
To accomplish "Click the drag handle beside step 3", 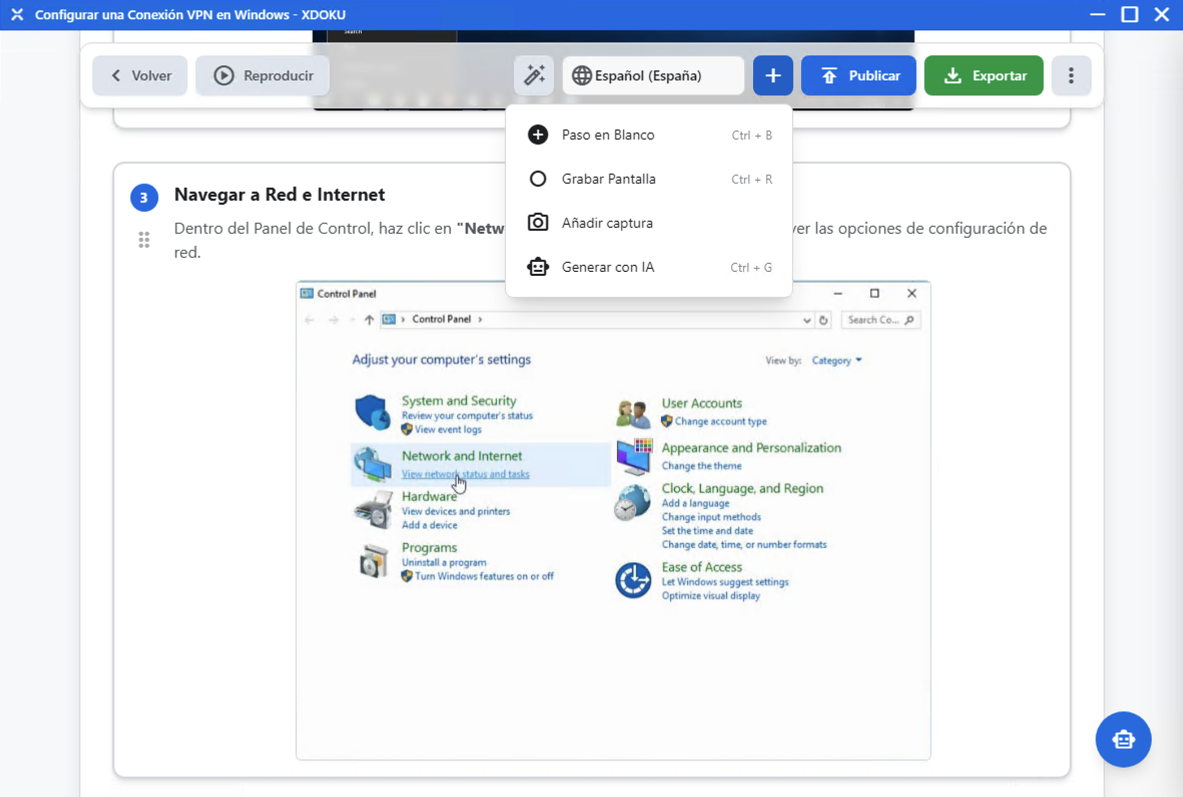I will coord(144,240).
